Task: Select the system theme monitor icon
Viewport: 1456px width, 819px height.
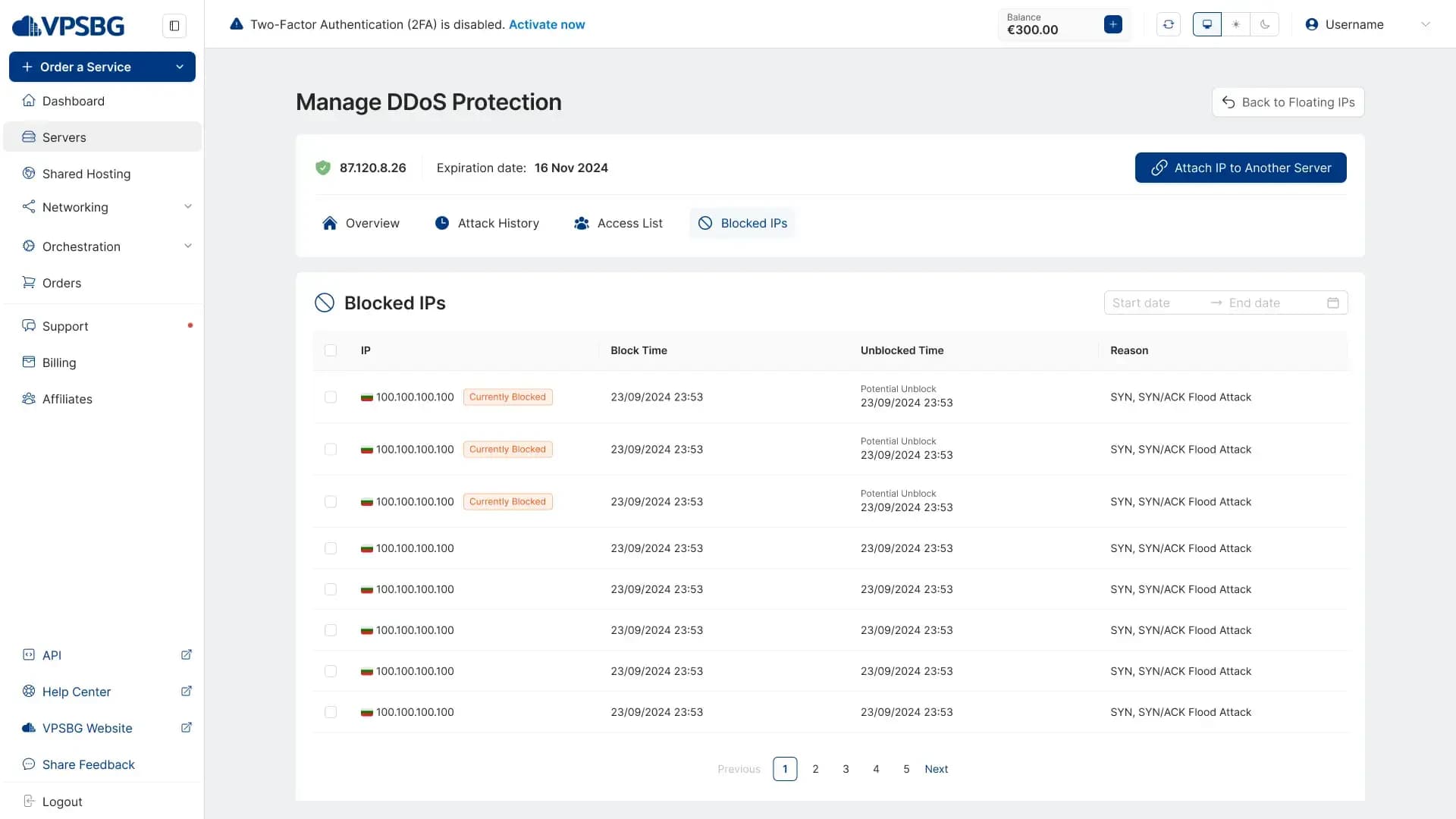Action: point(1207,24)
